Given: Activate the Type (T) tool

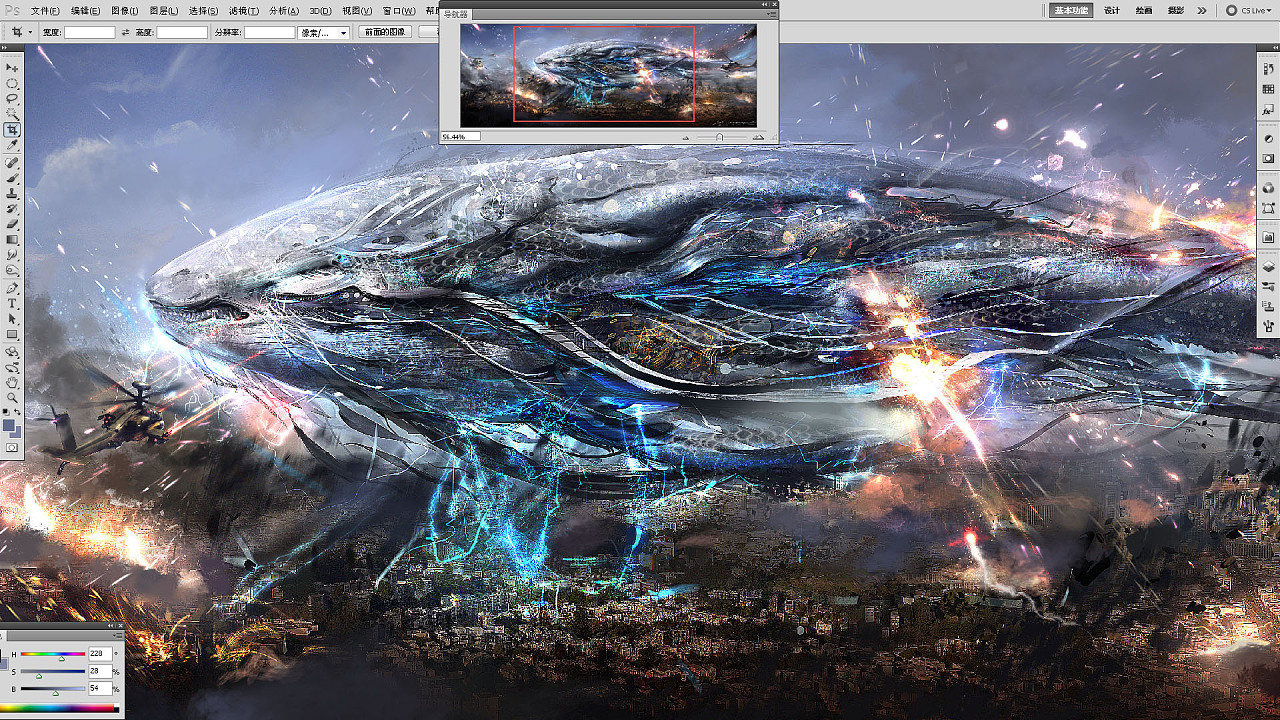Looking at the screenshot, I should [x=12, y=303].
